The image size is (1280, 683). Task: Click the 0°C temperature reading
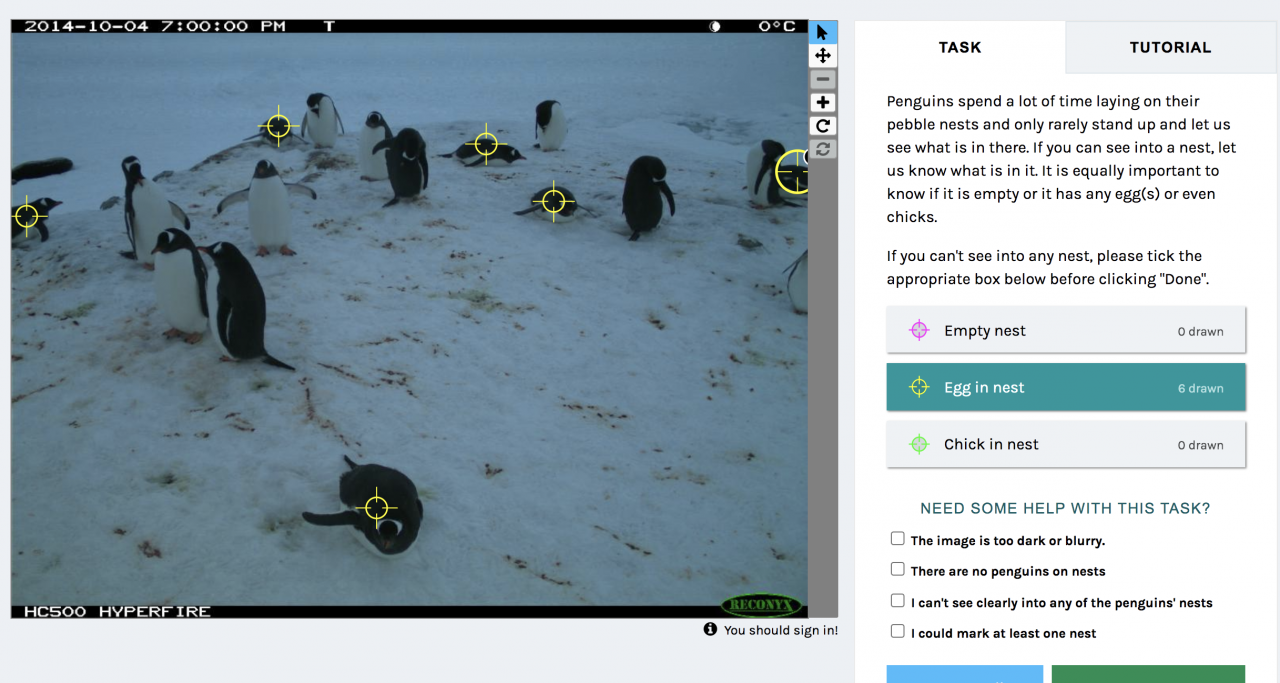776,27
